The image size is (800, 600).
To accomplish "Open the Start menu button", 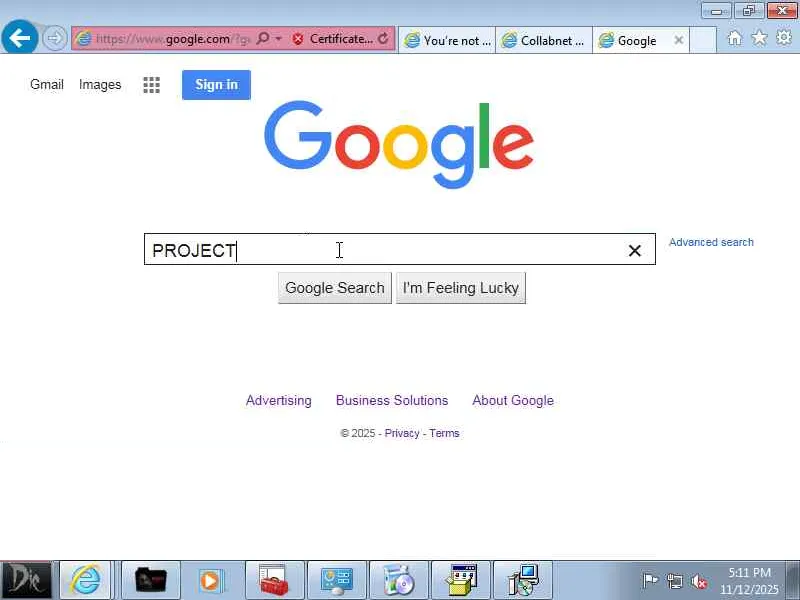I will click(26, 580).
